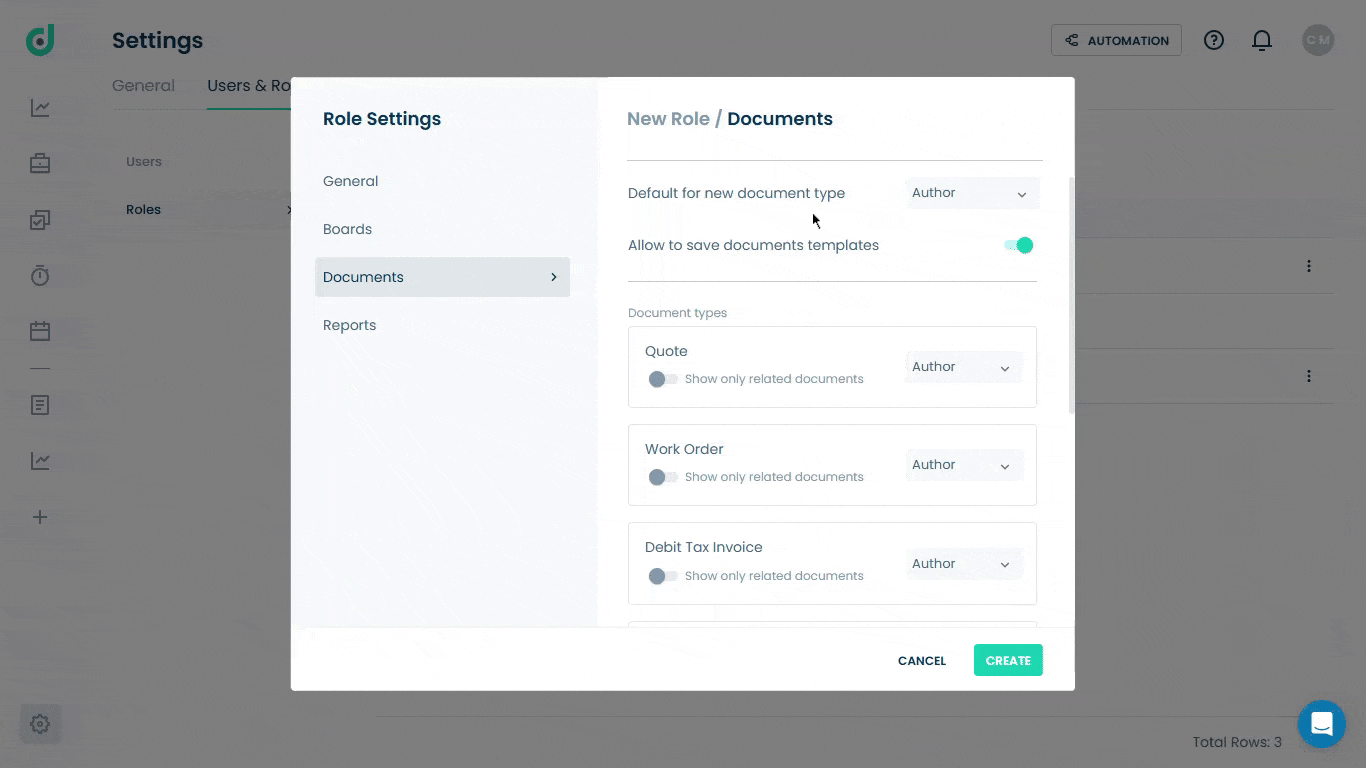Open Default for new document type dropdown

972,193
